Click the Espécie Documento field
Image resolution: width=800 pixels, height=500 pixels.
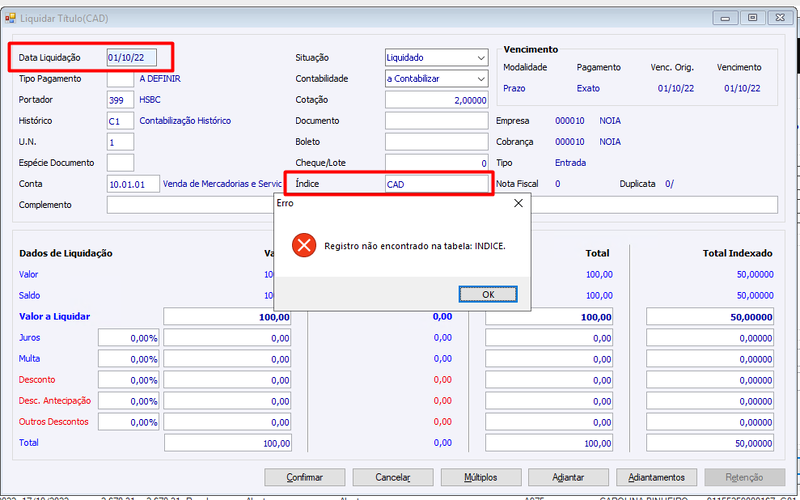120,163
